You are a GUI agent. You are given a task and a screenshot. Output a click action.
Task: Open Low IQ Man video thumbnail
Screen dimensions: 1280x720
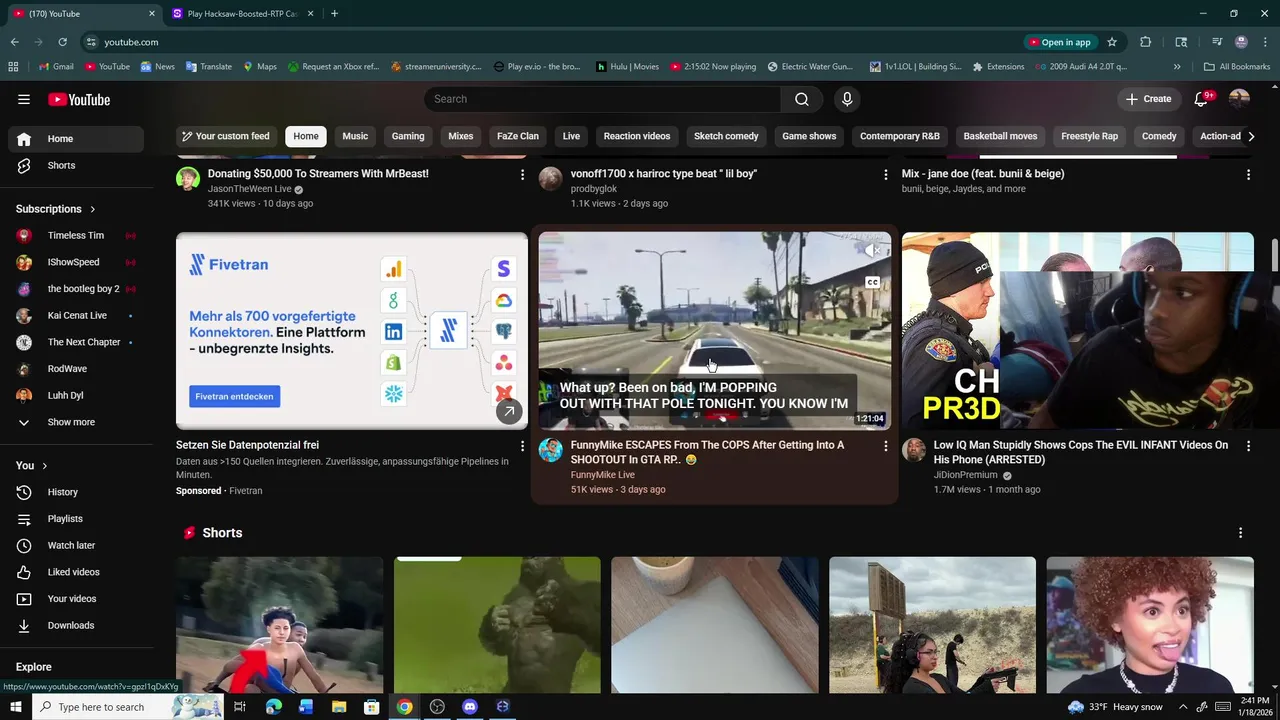click(1078, 331)
